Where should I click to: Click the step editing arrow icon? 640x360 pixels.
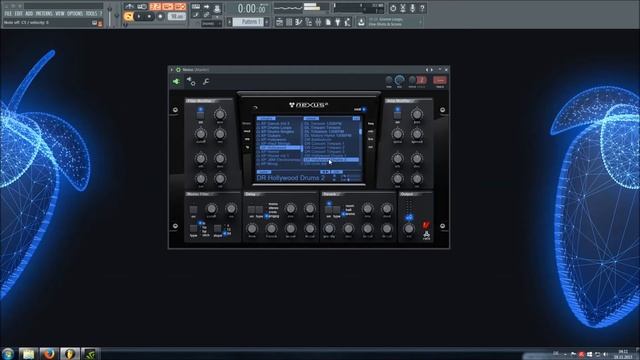206,7
